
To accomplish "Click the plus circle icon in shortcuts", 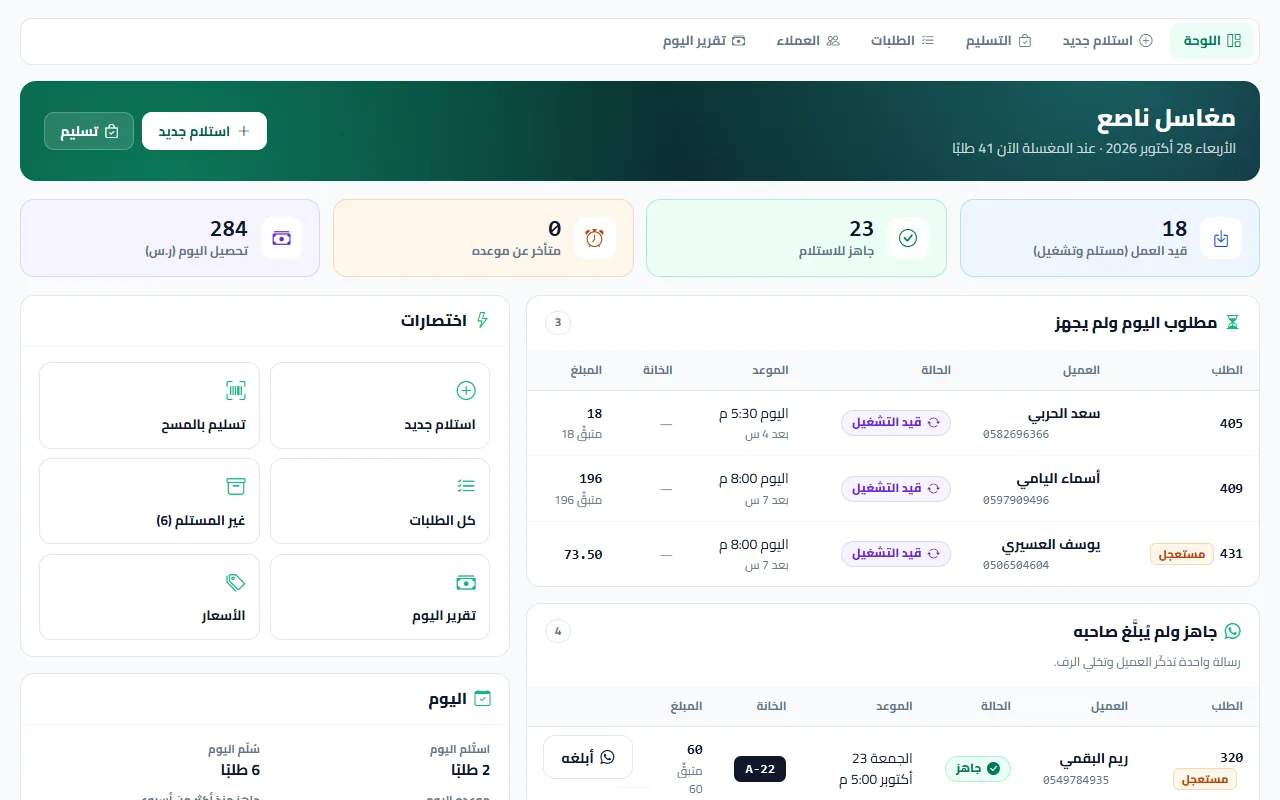I will tap(466, 390).
